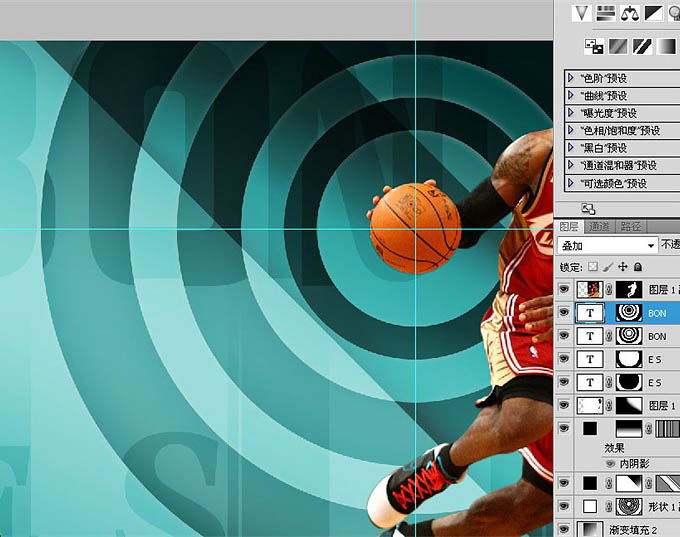
Task: Click the mask link icon on the unselected BON layer
Action: coord(609,336)
